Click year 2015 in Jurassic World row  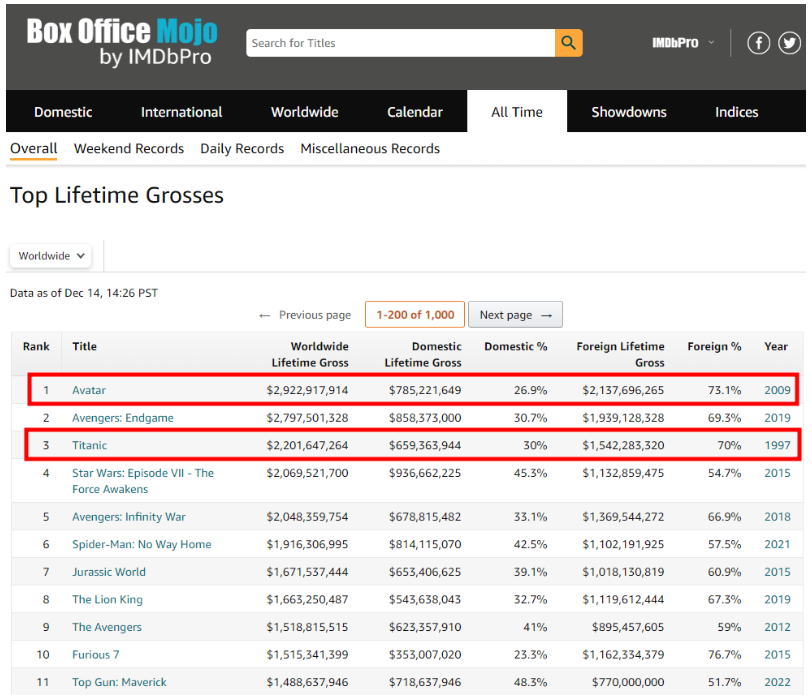(777, 572)
